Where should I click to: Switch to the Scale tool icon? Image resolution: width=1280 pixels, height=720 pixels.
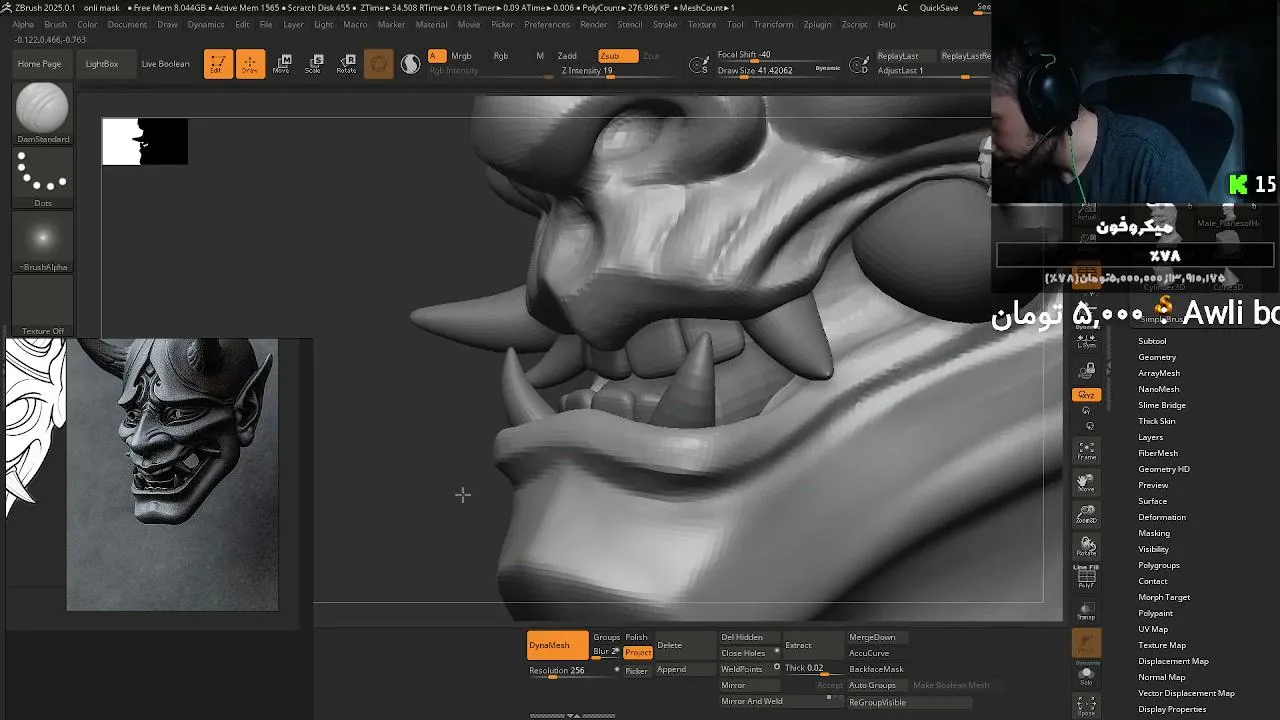[x=313, y=64]
